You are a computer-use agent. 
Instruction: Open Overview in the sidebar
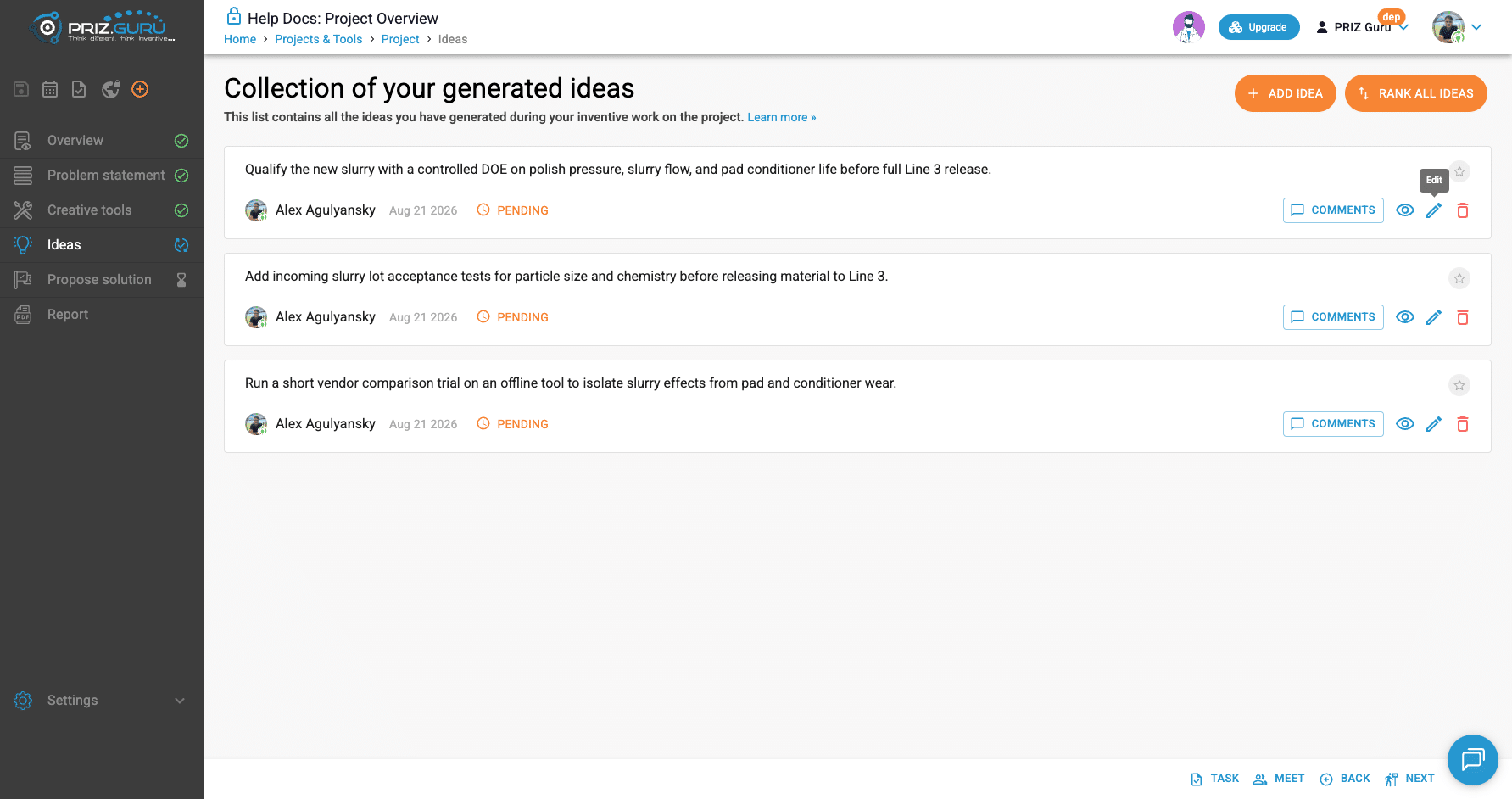pyautogui.click(x=102, y=141)
